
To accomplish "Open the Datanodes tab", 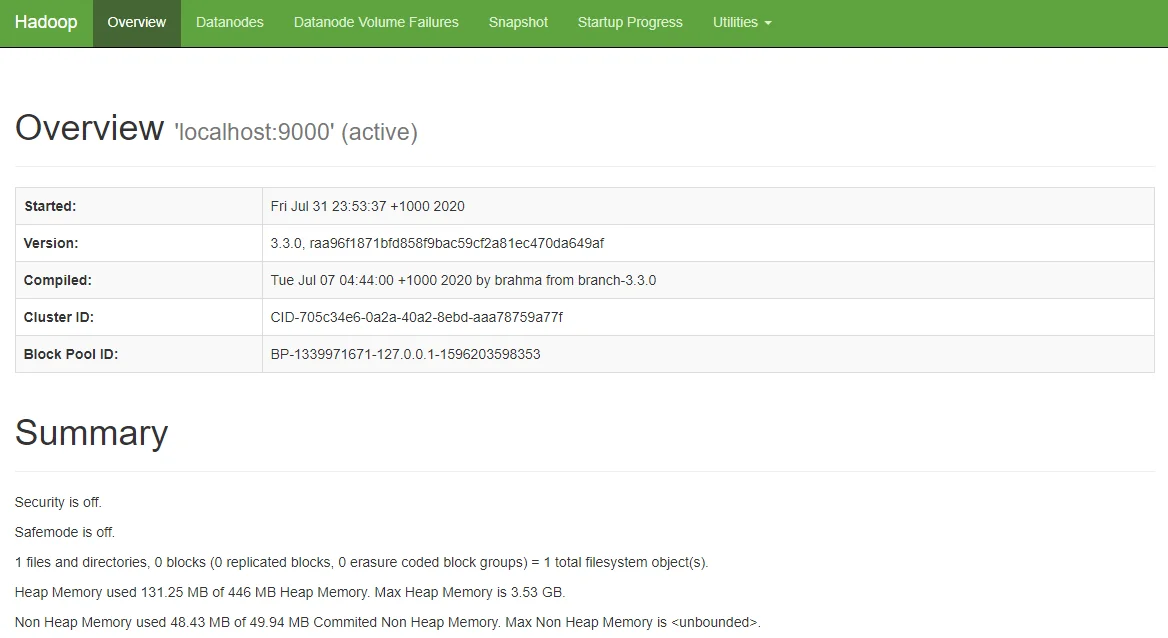I will coord(230,22).
